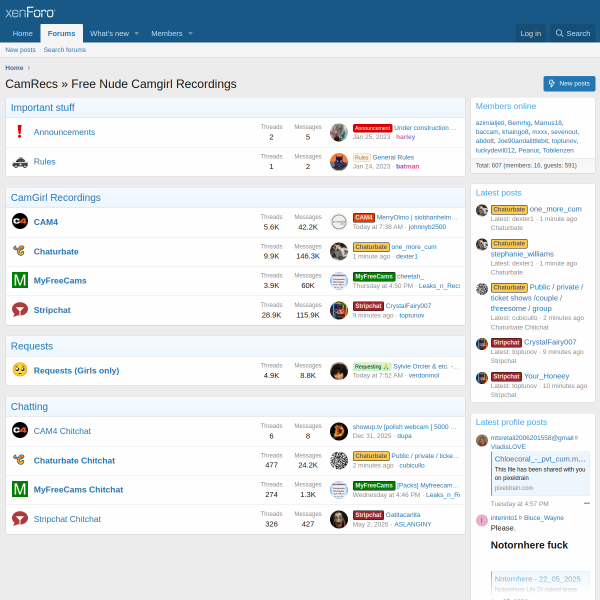Viewport: 600px width, 600px height.
Task: Click the xenForo logo
Action: [30, 13]
